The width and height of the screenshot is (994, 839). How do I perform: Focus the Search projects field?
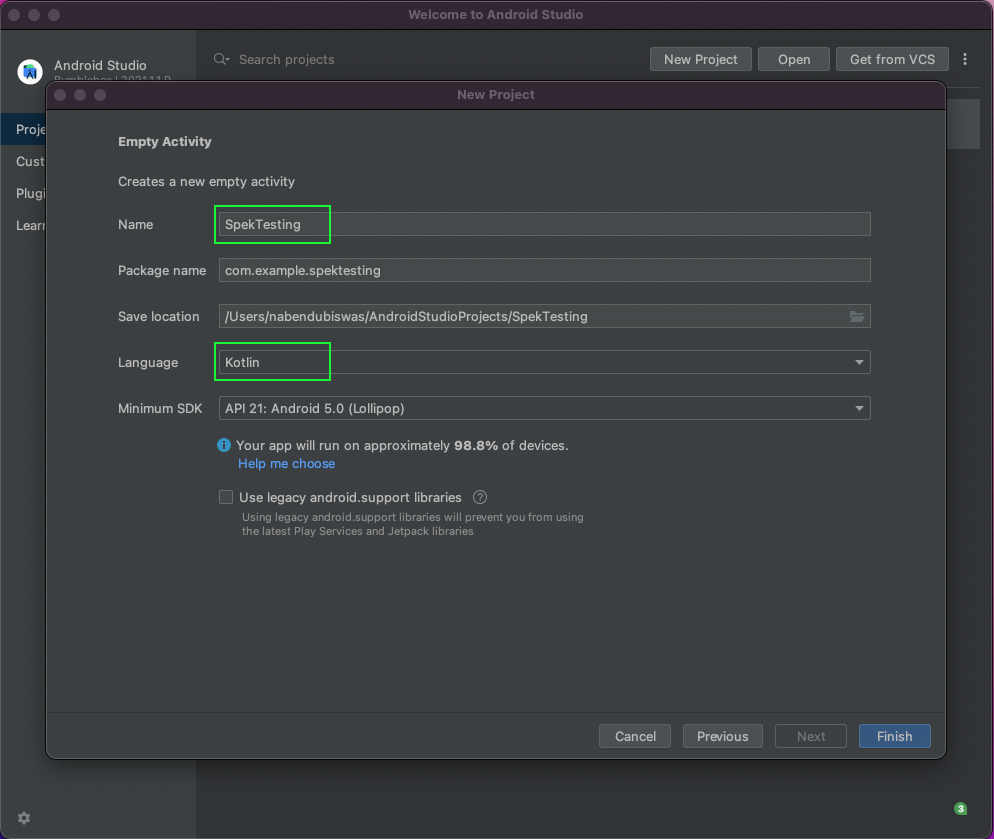pos(287,59)
